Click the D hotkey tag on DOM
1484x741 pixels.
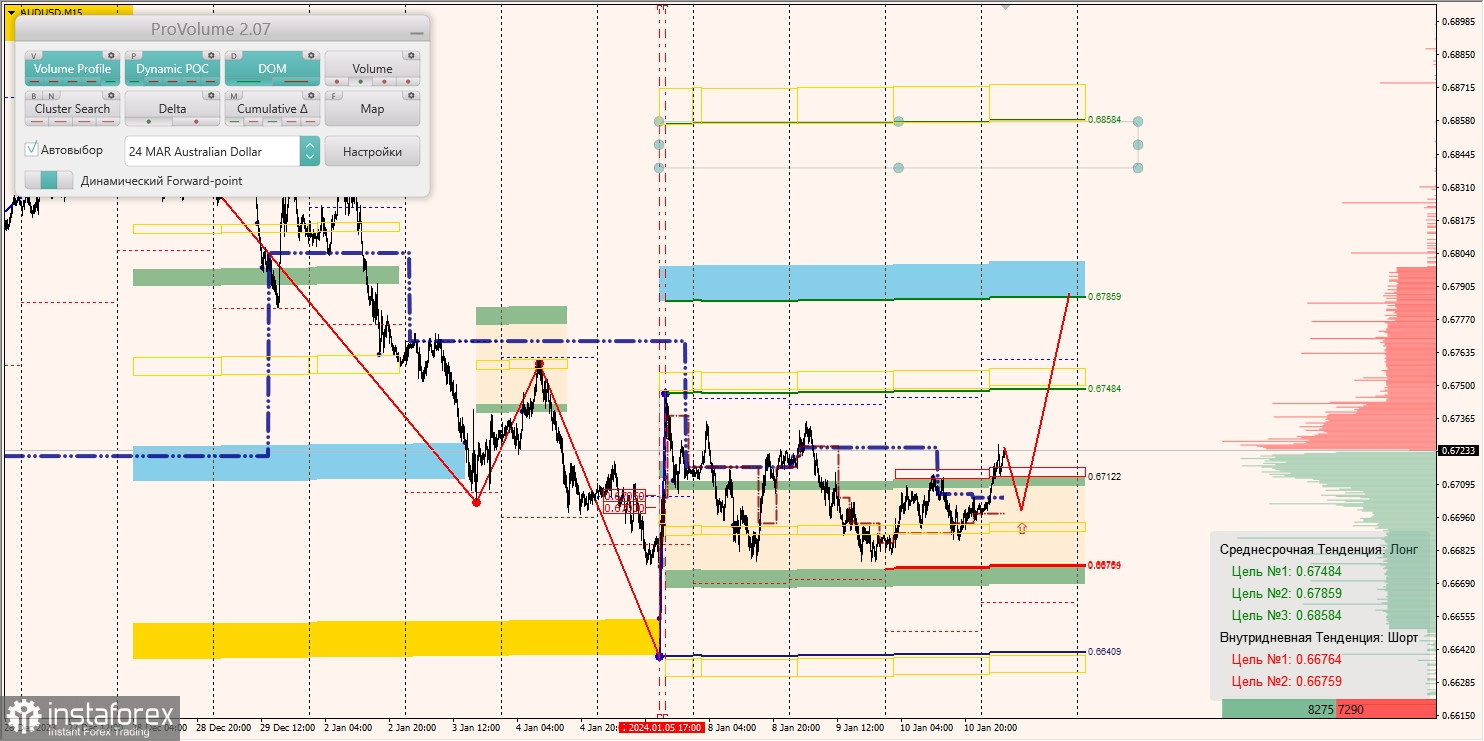pyautogui.click(x=235, y=56)
